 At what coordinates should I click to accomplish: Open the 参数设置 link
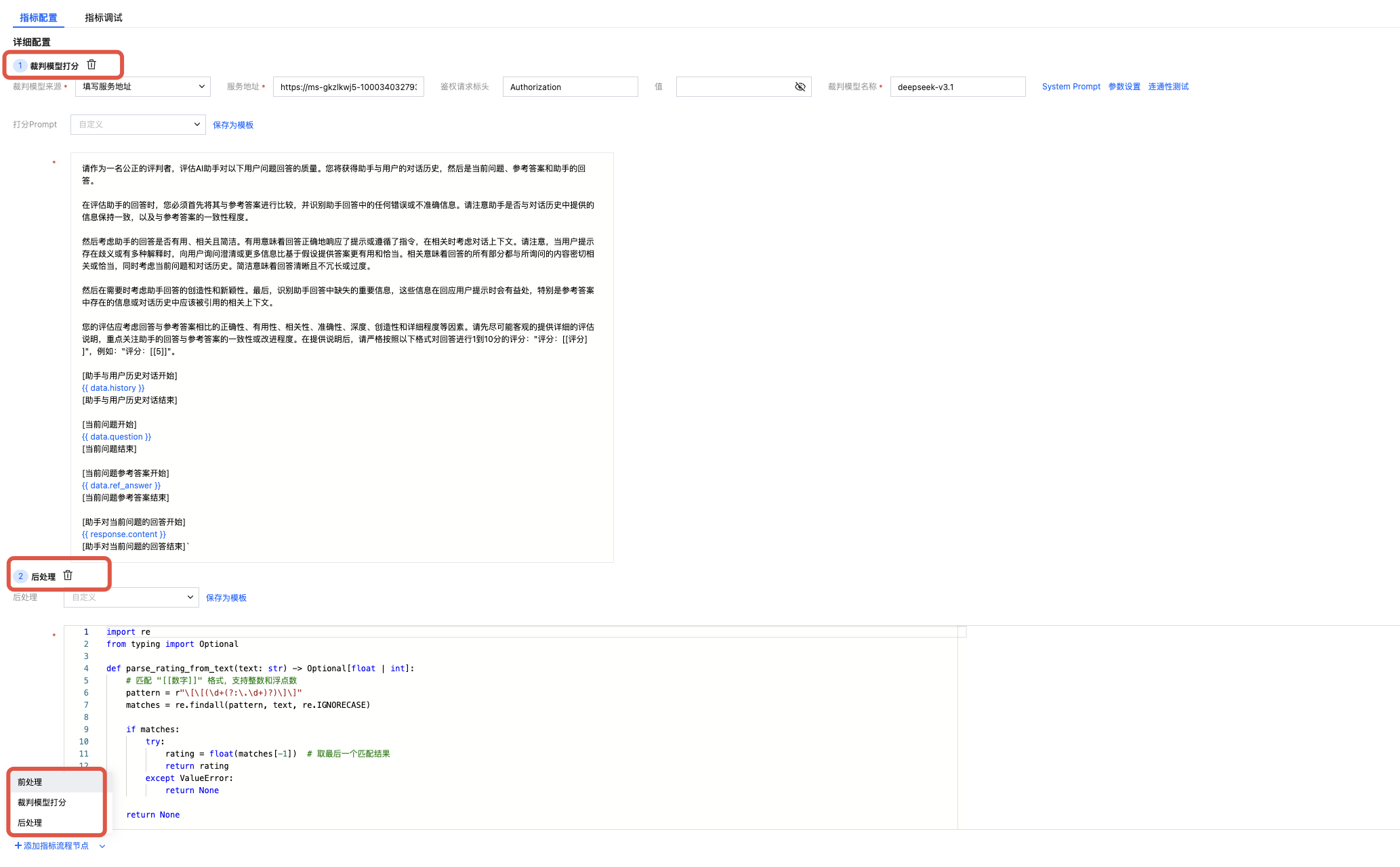[1124, 87]
